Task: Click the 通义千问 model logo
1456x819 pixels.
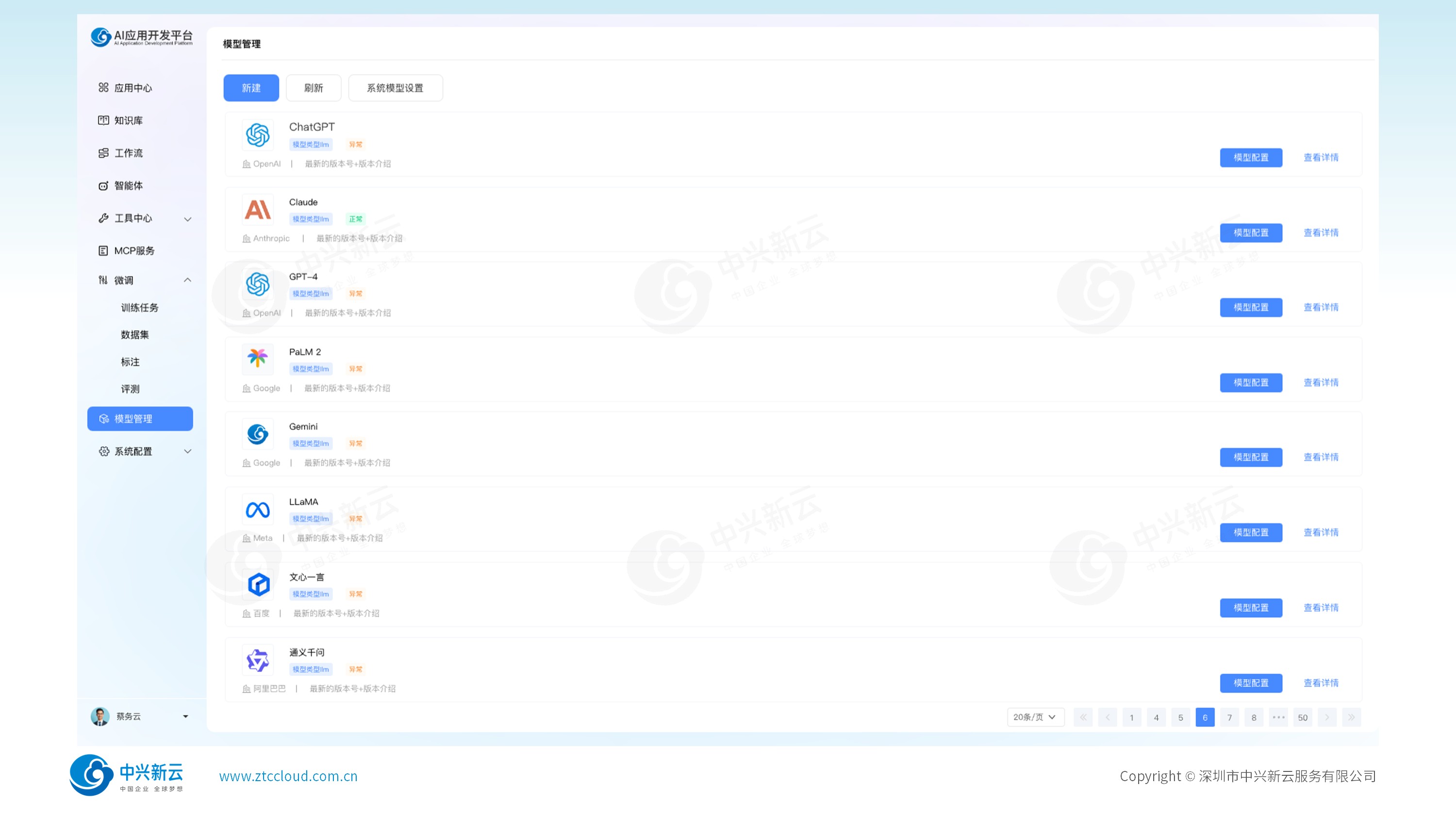Action: point(258,660)
